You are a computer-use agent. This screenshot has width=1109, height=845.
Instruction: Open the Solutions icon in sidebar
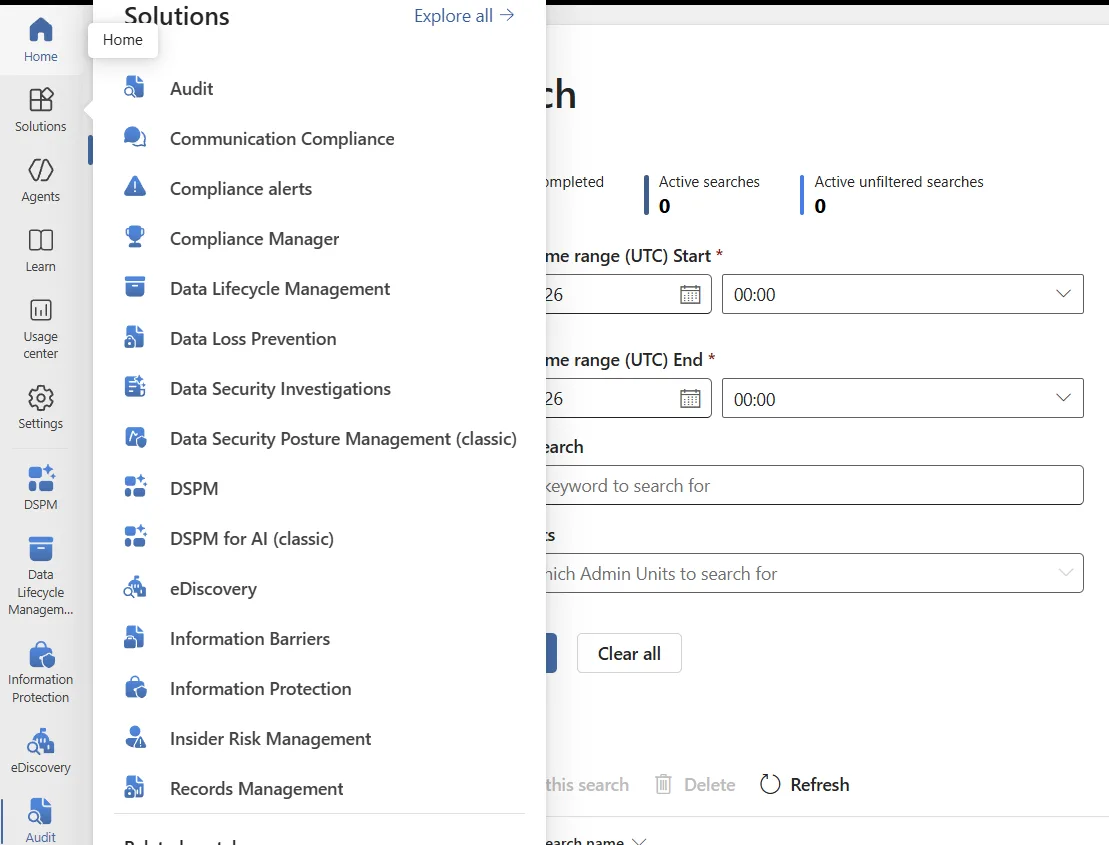click(40, 100)
